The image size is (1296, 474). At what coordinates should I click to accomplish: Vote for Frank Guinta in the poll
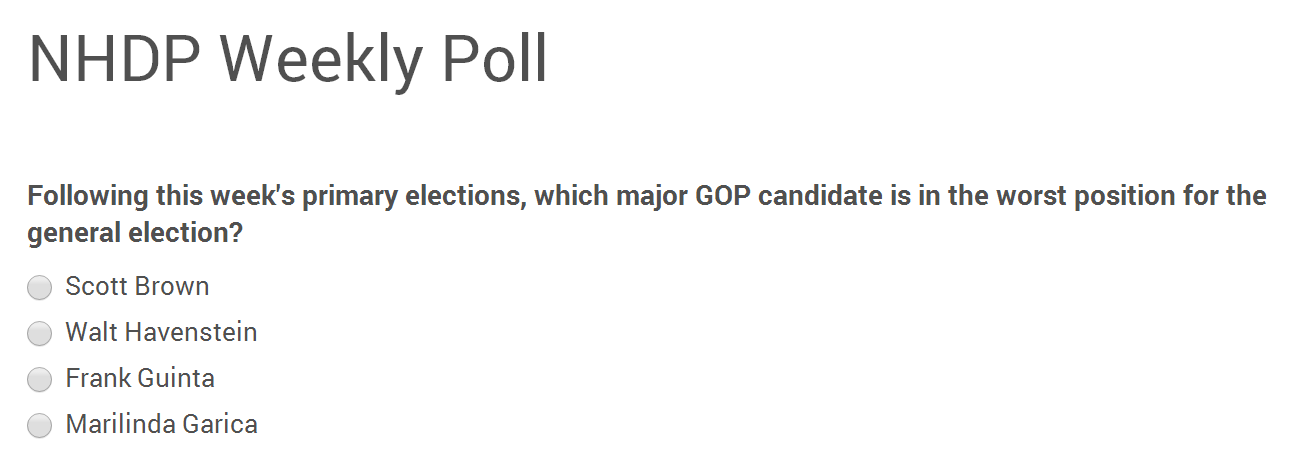pyautogui.click(x=40, y=380)
